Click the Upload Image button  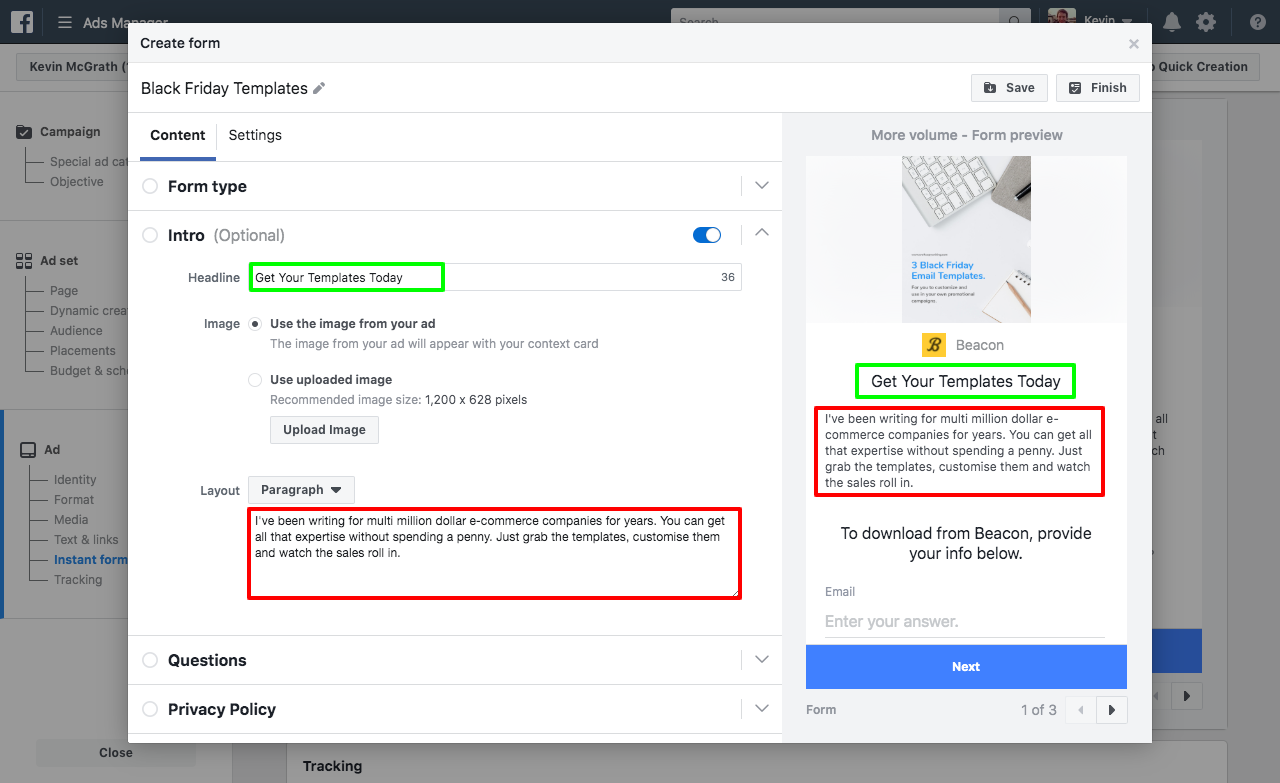pos(324,429)
